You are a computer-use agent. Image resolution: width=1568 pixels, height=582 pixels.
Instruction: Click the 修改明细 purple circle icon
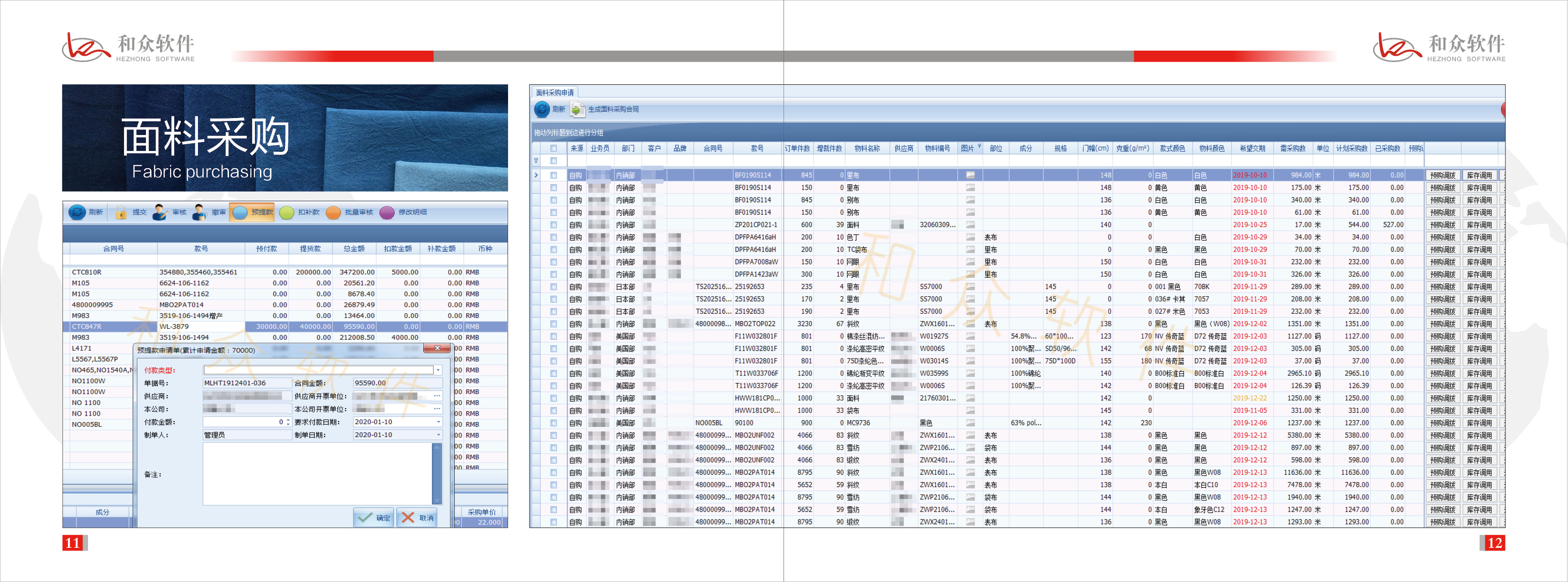click(x=387, y=213)
